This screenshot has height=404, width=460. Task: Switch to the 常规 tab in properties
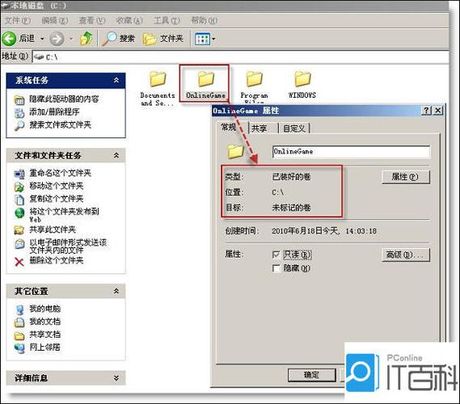coord(229,127)
